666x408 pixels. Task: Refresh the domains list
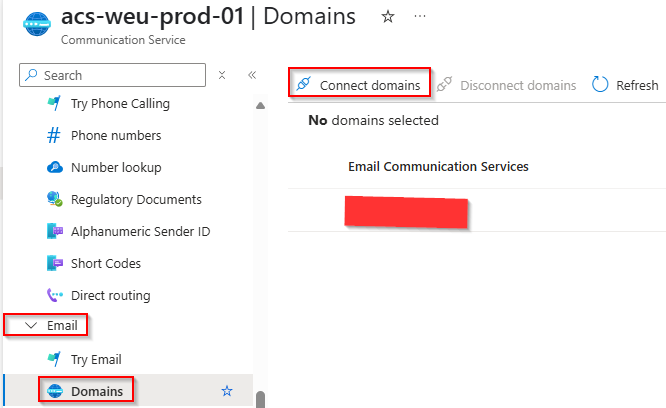626,85
